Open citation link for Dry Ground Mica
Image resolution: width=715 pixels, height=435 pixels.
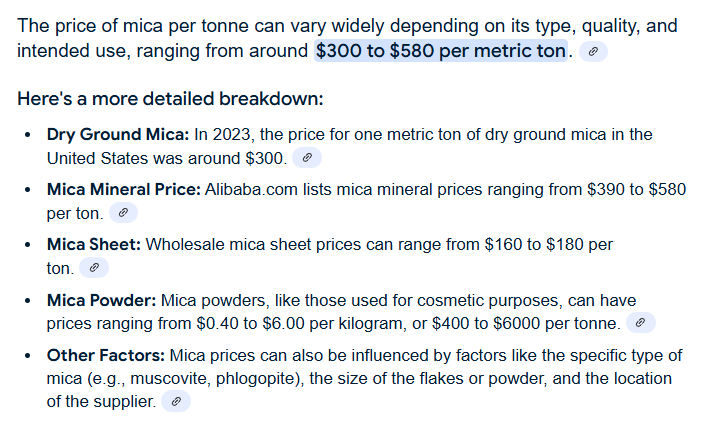coord(307,158)
